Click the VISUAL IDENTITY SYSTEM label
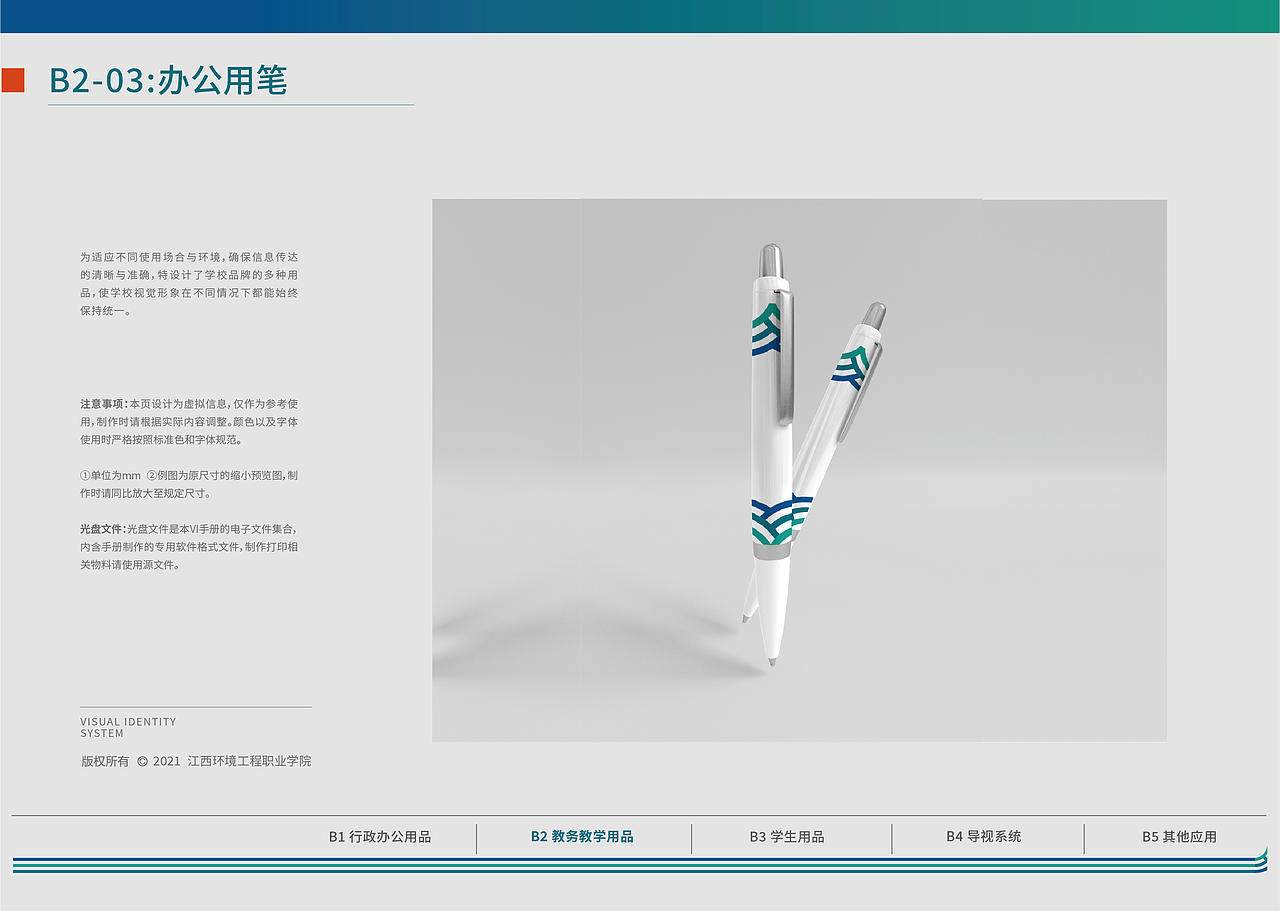The height and width of the screenshot is (912, 1280). (127, 726)
